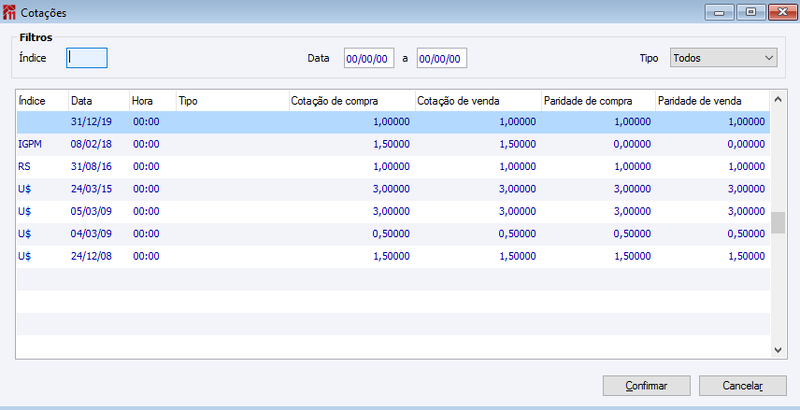This screenshot has height=410, width=800.
Task: Focus the Índice filter input field
Action: 87,58
